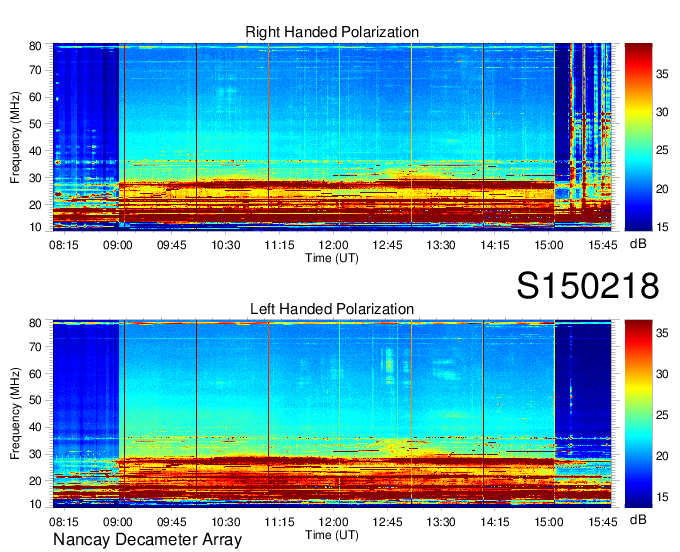Click the 10:30 time tick under the Left Handed plot
Image resolution: width=680 pixels, height=552 pixels.
click(x=226, y=522)
